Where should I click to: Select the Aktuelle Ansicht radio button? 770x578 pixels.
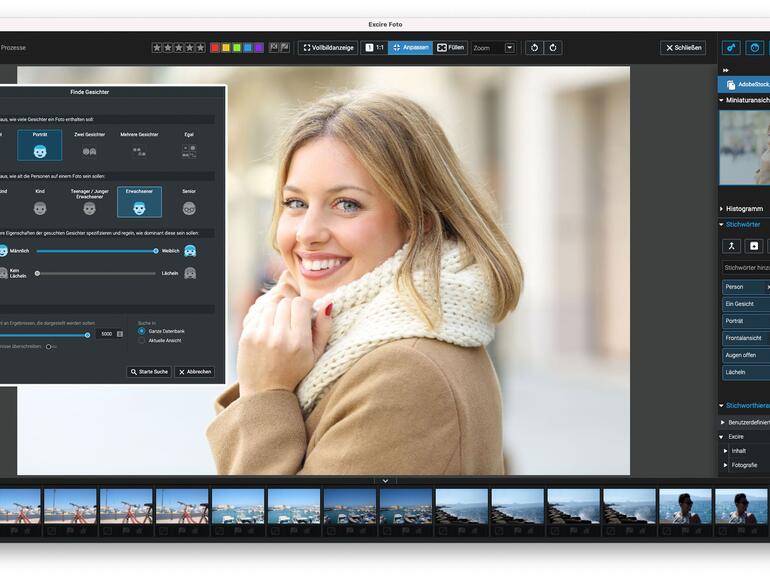click(x=141, y=341)
